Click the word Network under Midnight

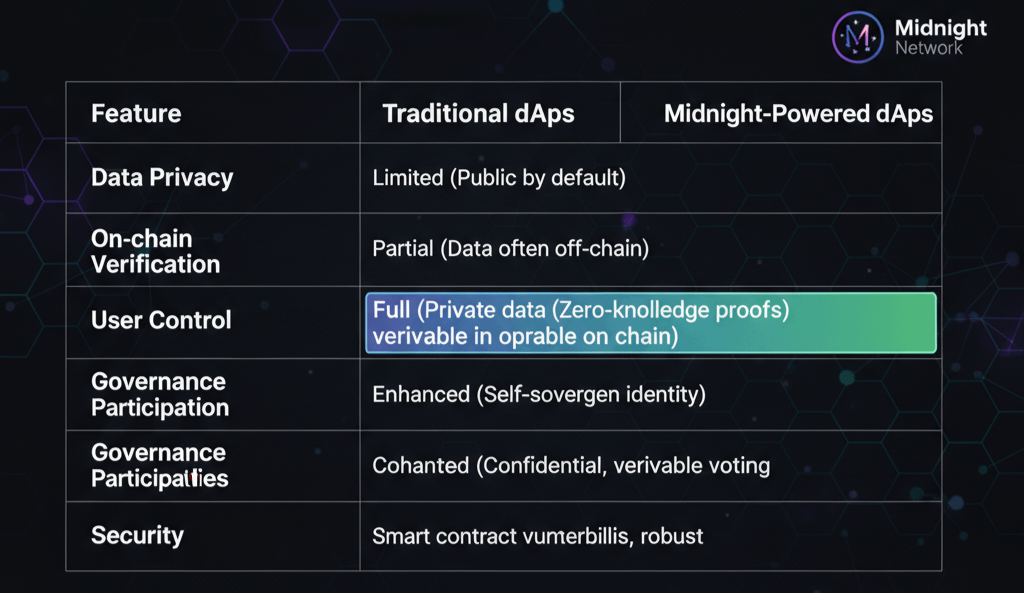(929, 48)
